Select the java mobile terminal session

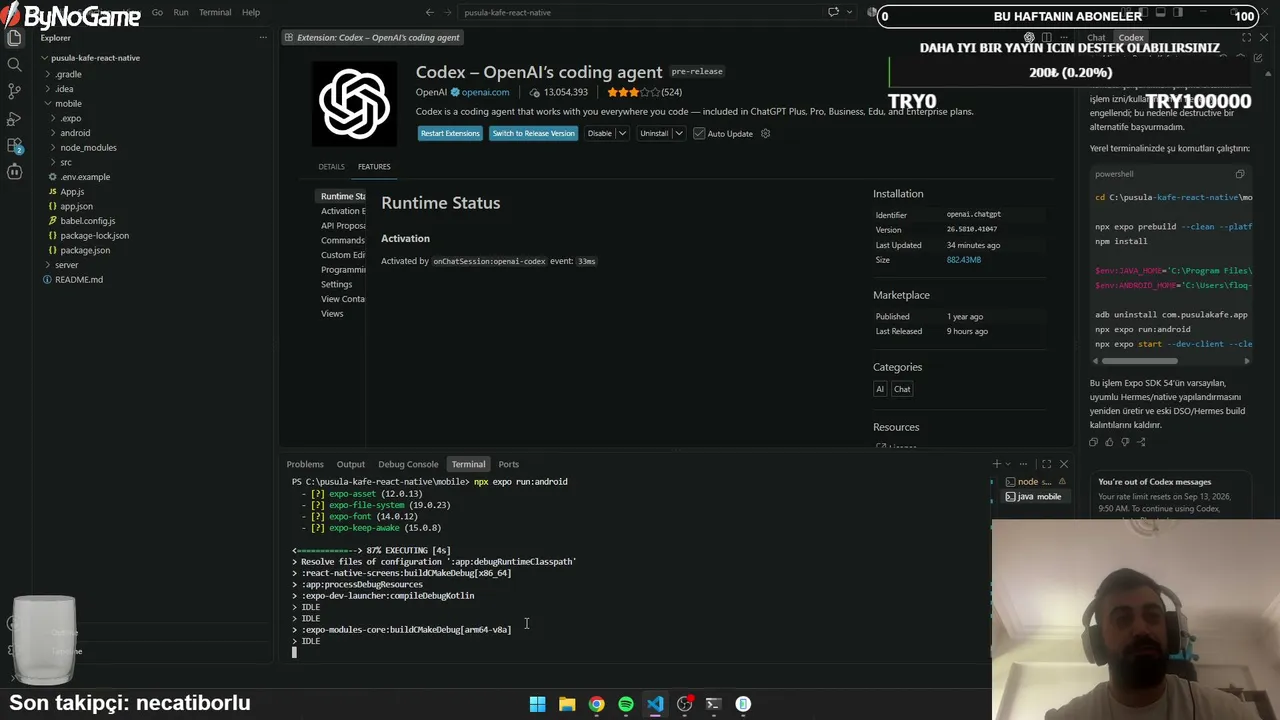[1037, 496]
